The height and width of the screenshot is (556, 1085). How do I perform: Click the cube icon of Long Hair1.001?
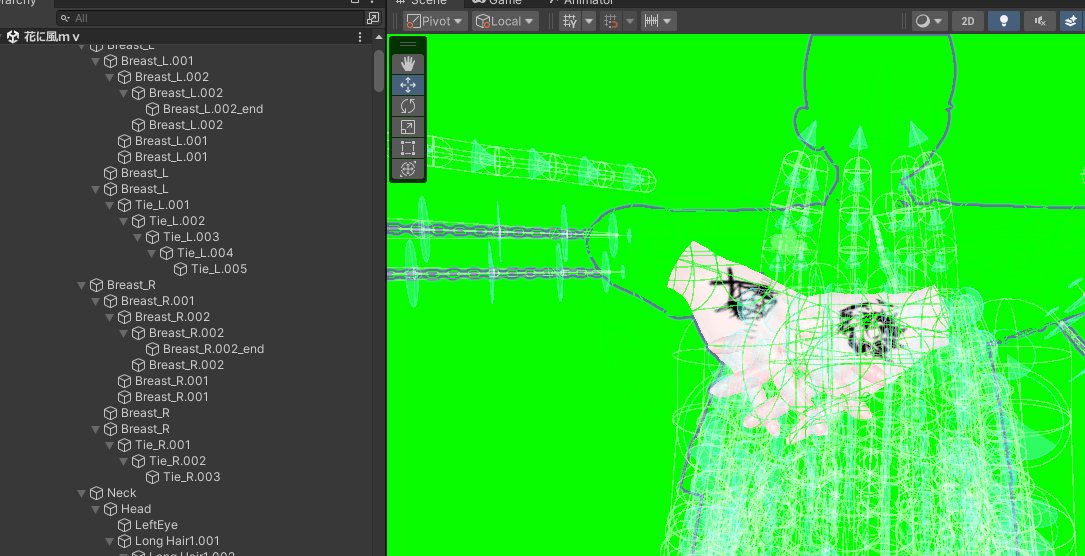pyautogui.click(x=125, y=541)
